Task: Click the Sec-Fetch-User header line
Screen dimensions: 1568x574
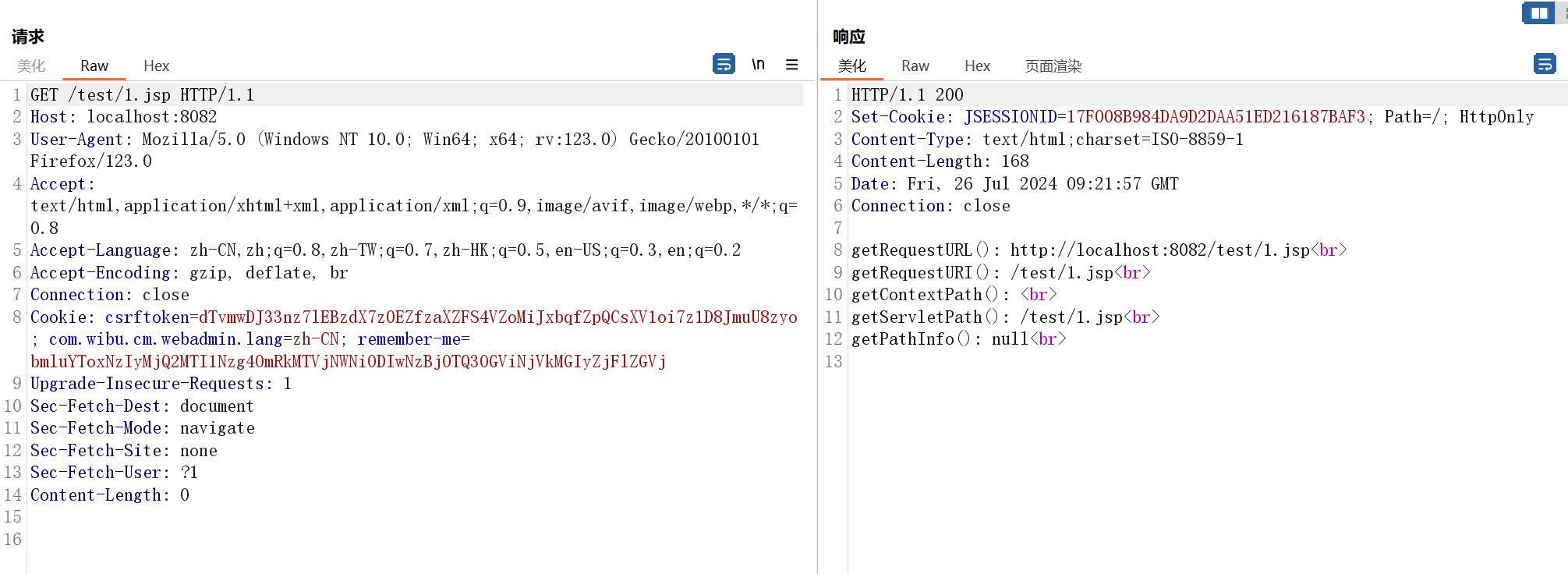Action: 115,473
